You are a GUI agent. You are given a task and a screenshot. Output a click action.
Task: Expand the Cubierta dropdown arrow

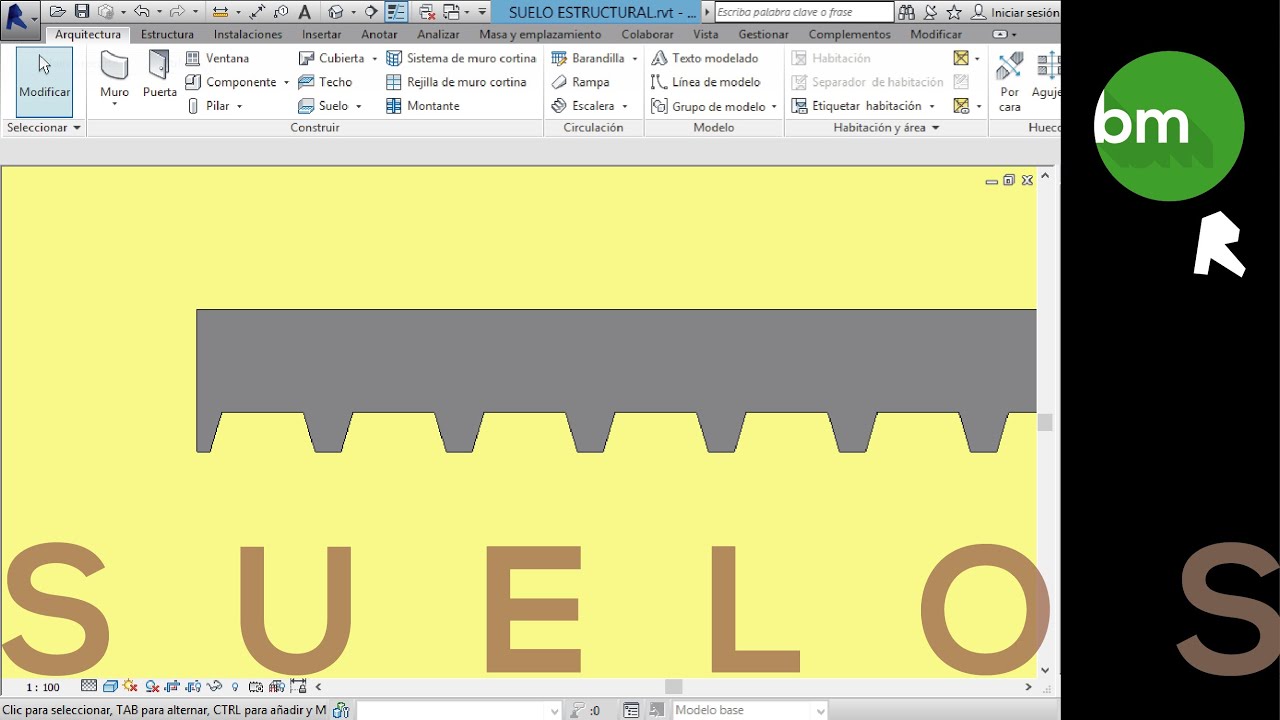coord(374,58)
